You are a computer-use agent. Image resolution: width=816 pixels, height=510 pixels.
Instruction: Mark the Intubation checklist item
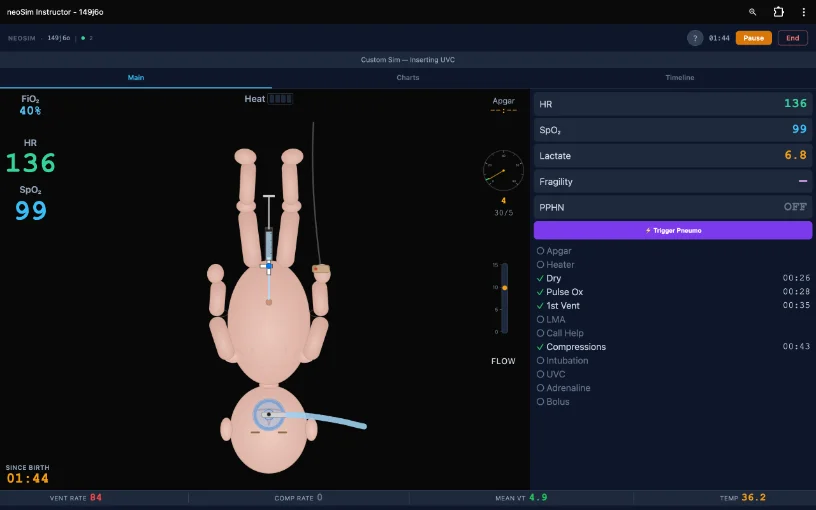[563, 361]
